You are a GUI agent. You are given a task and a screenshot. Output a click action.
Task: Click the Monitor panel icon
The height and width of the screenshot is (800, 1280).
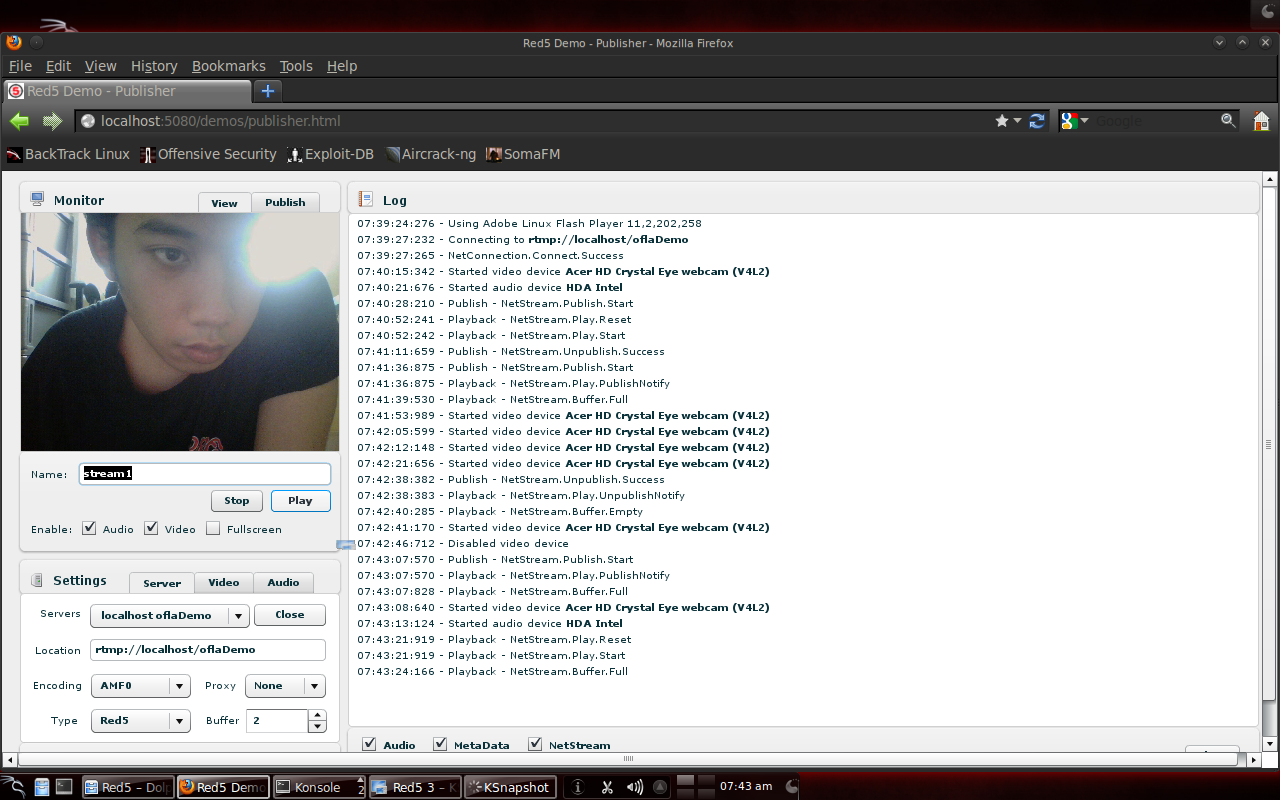38,199
